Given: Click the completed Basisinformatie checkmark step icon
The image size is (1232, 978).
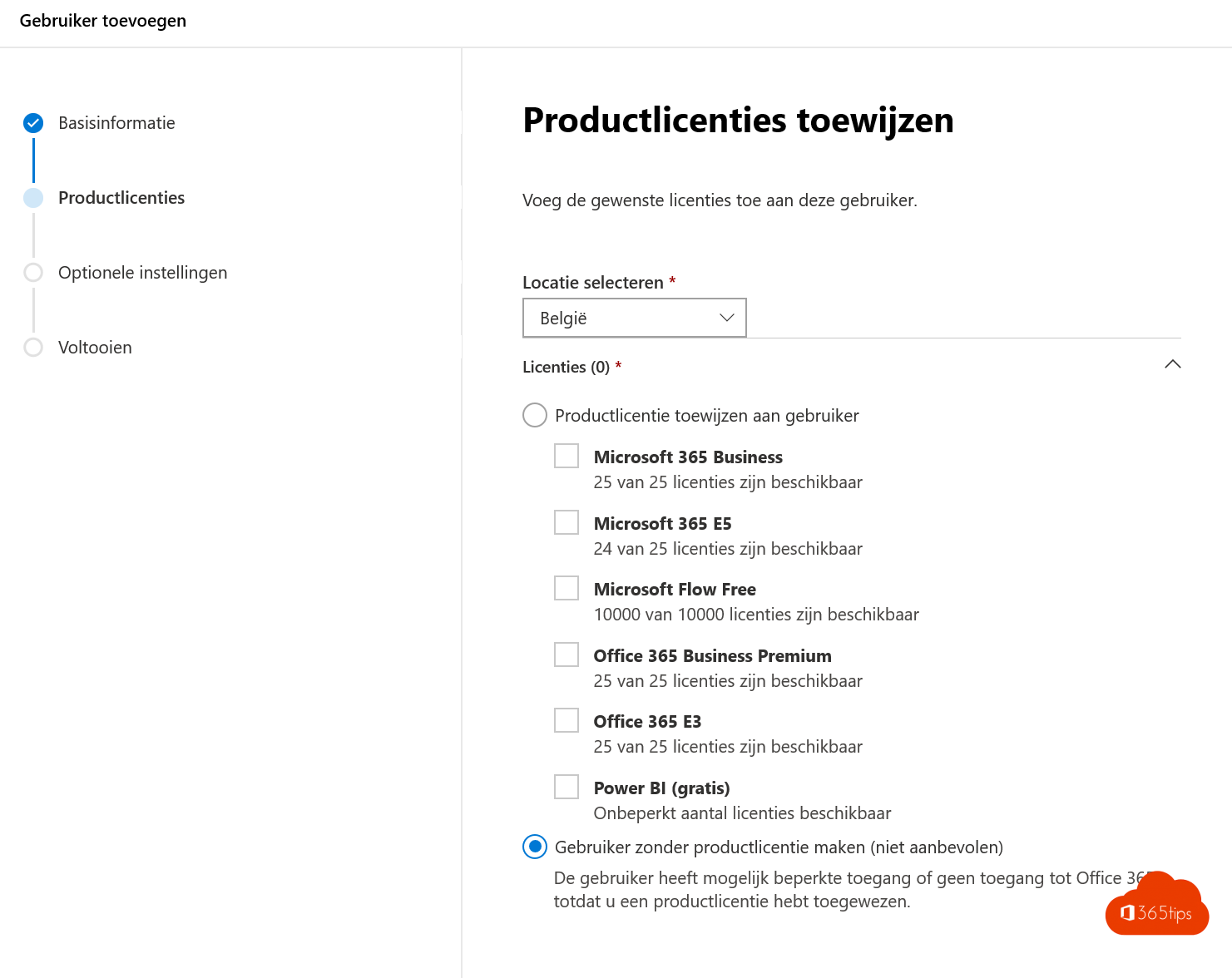Looking at the screenshot, I should [x=33, y=123].
